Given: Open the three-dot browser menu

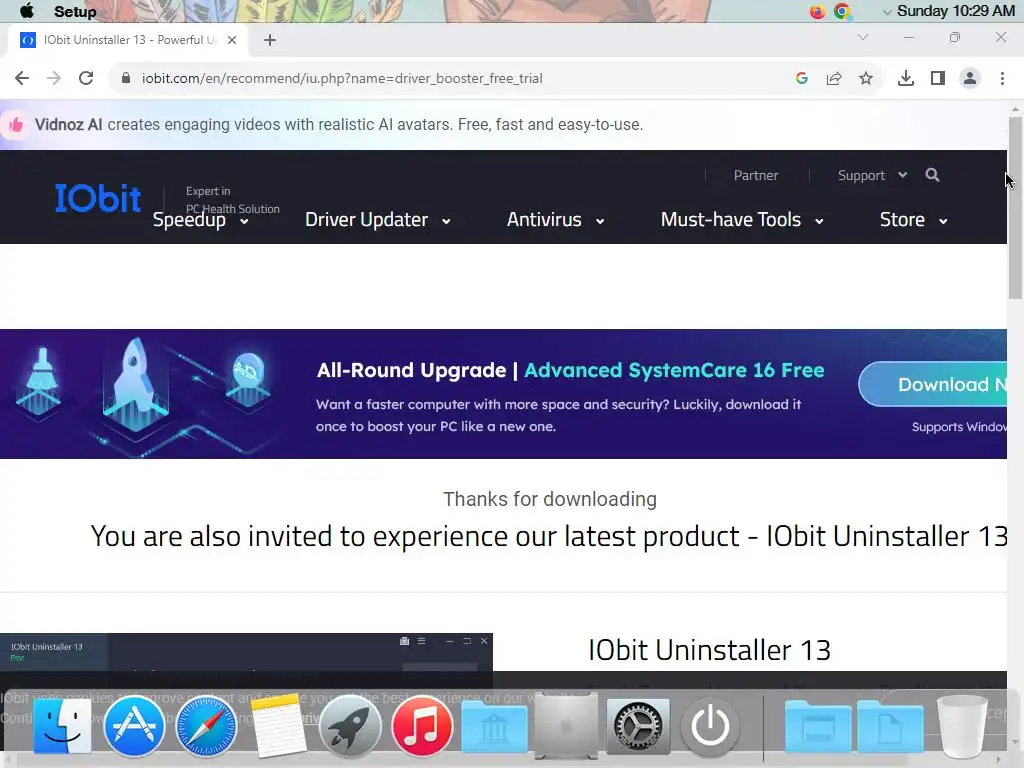Looking at the screenshot, I should [1002, 78].
